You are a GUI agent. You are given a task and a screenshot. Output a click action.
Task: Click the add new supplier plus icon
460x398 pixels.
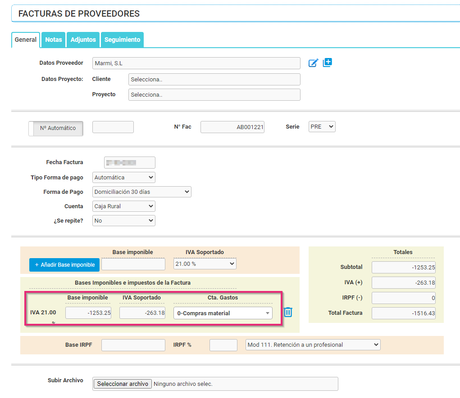click(x=327, y=63)
